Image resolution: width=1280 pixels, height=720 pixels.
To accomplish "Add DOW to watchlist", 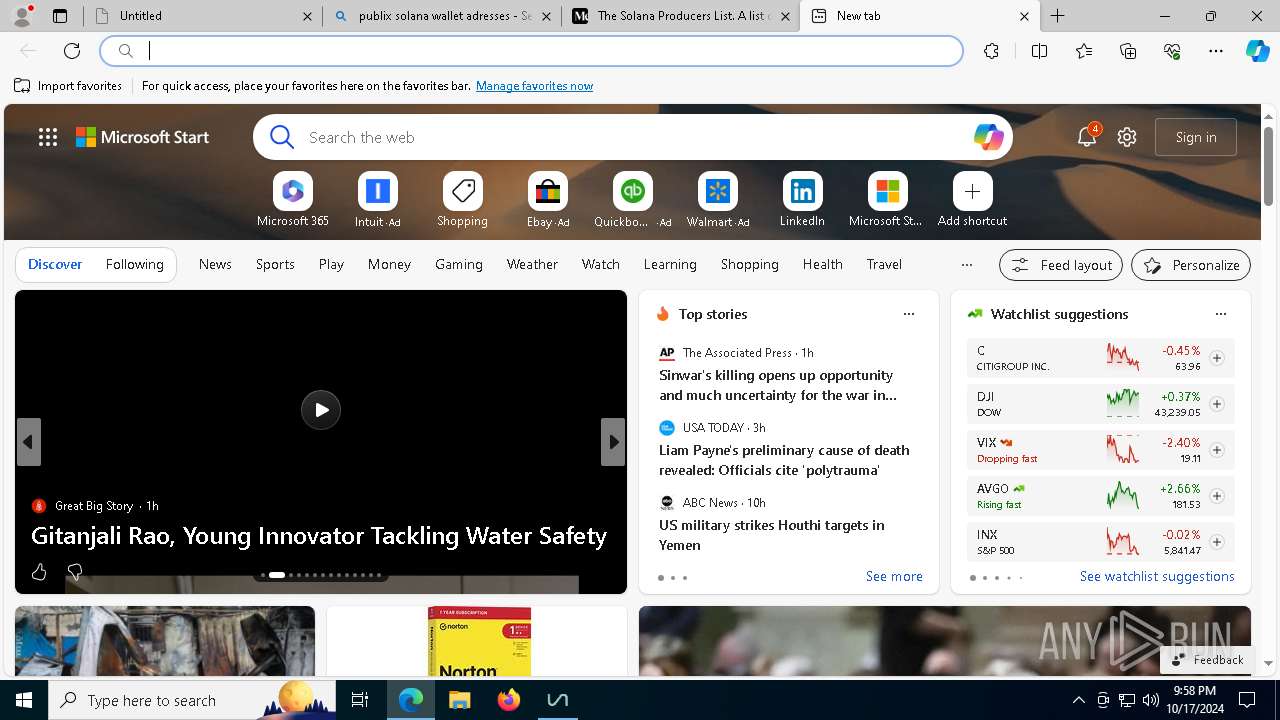I will click(1216, 404).
